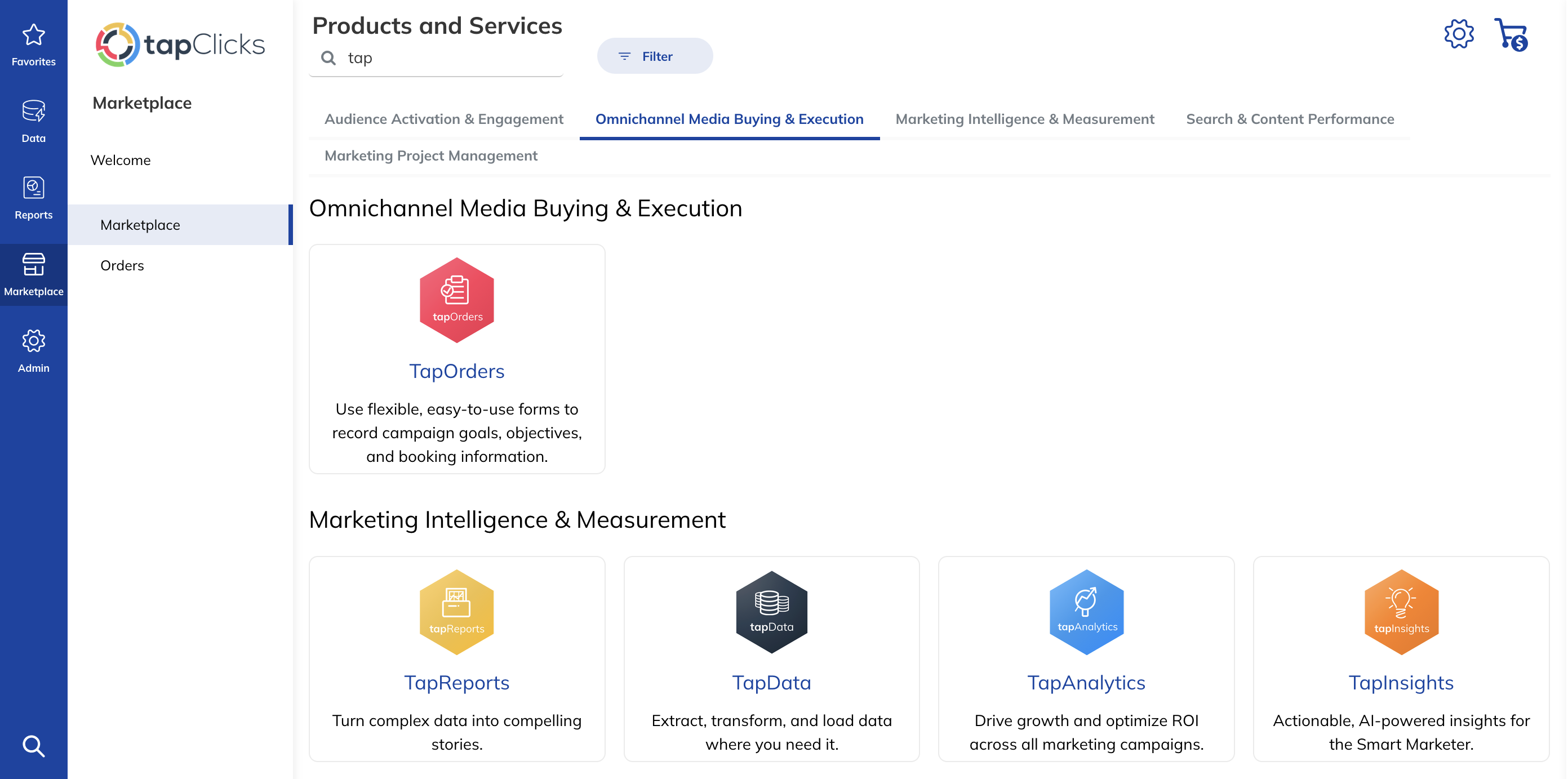Viewport: 1568px width, 779px height.
Task: Click the Filter button
Action: 655,56
